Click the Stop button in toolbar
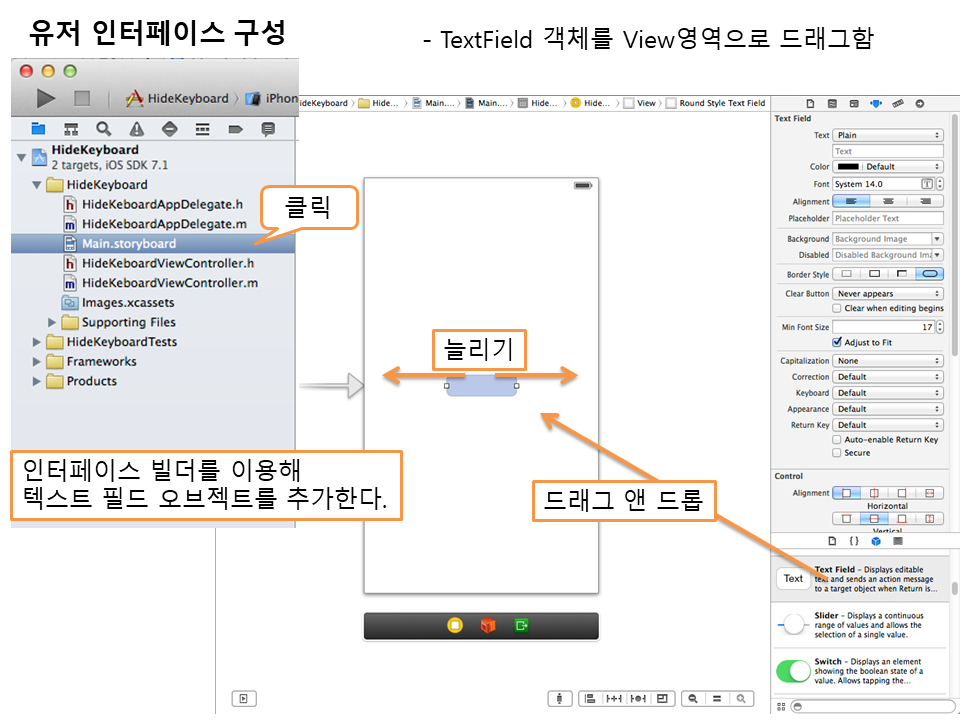Viewport: 960px width, 720px height. point(82,98)
